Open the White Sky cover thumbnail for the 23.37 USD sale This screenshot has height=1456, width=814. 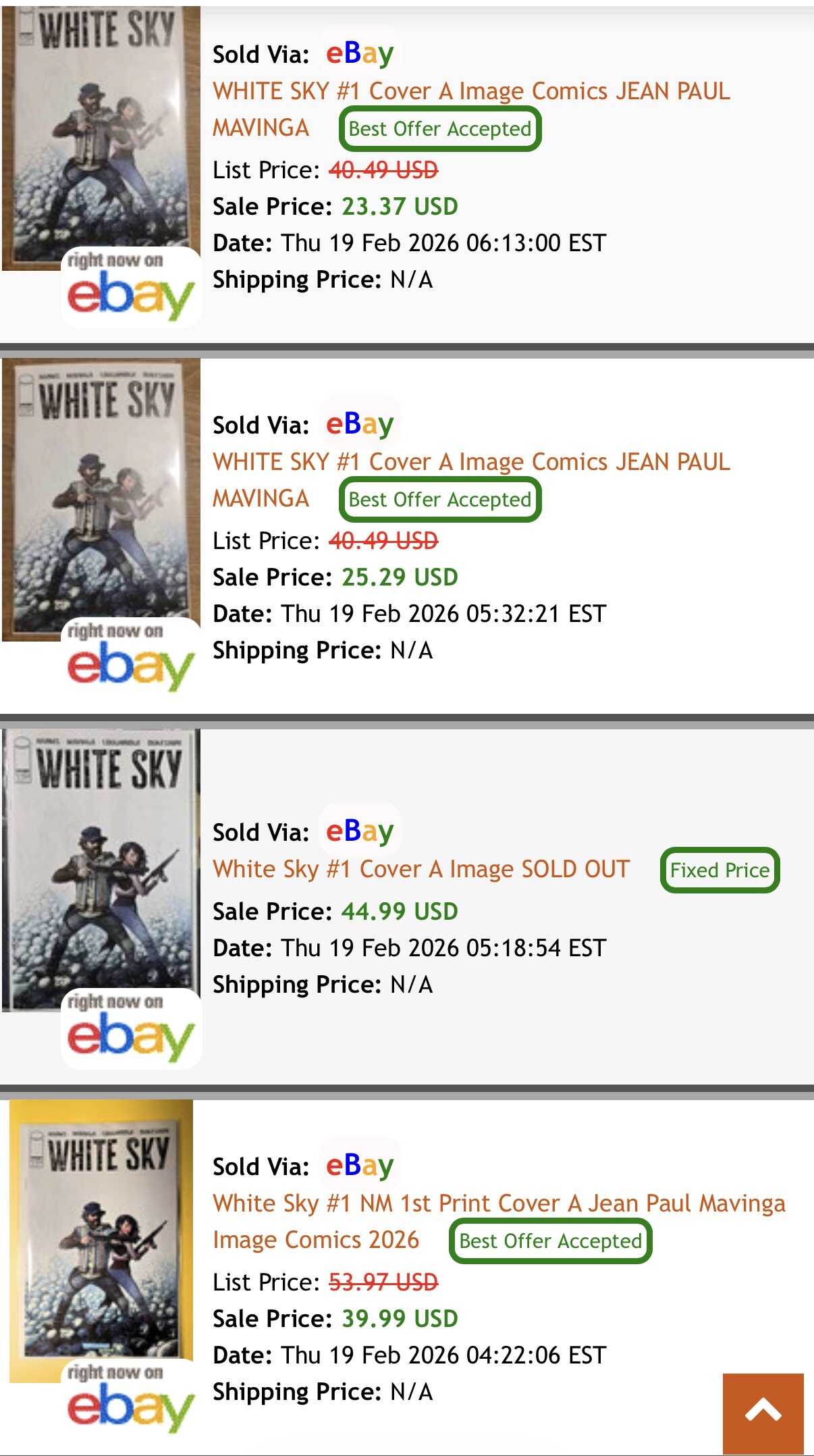(101, 135)
